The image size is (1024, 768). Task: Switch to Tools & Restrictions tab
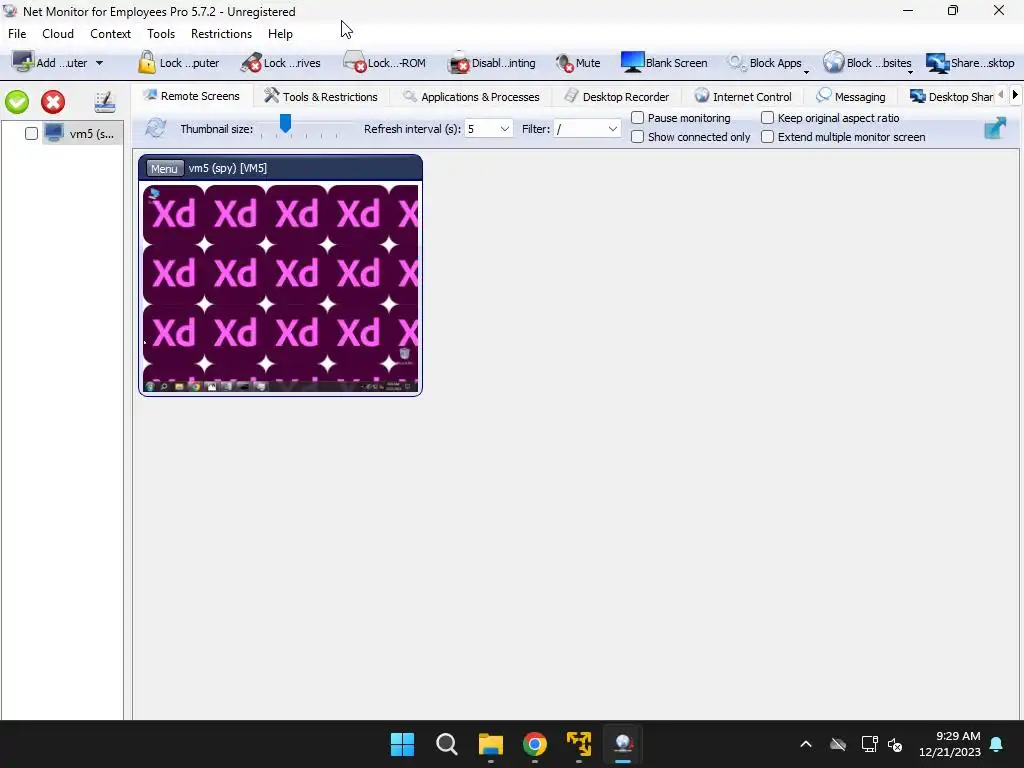click(x=321, y=97)
